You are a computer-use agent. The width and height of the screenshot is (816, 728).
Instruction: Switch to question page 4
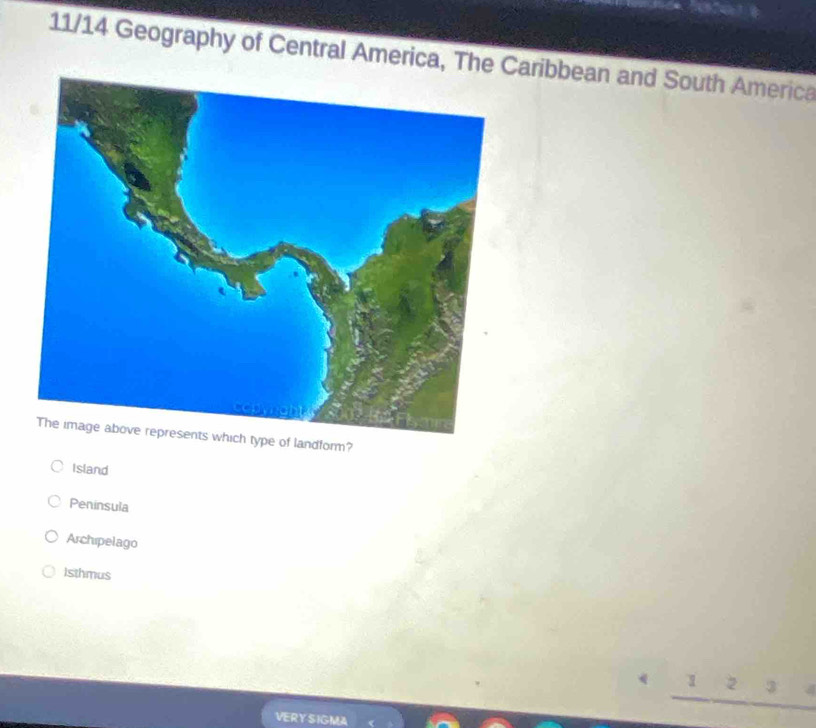[x=808, y=686]
